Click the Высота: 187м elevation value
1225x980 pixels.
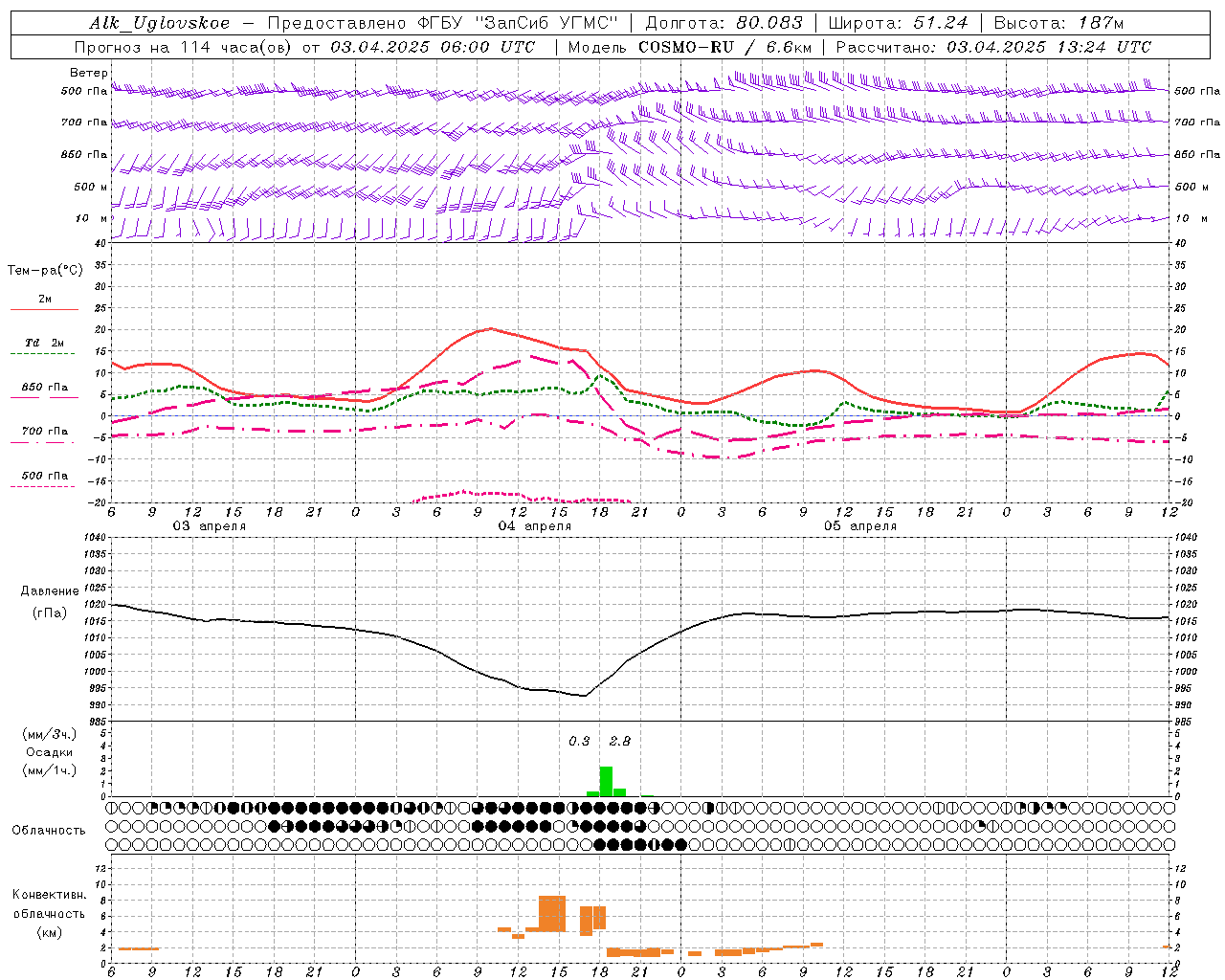[x=1058, y=23]
